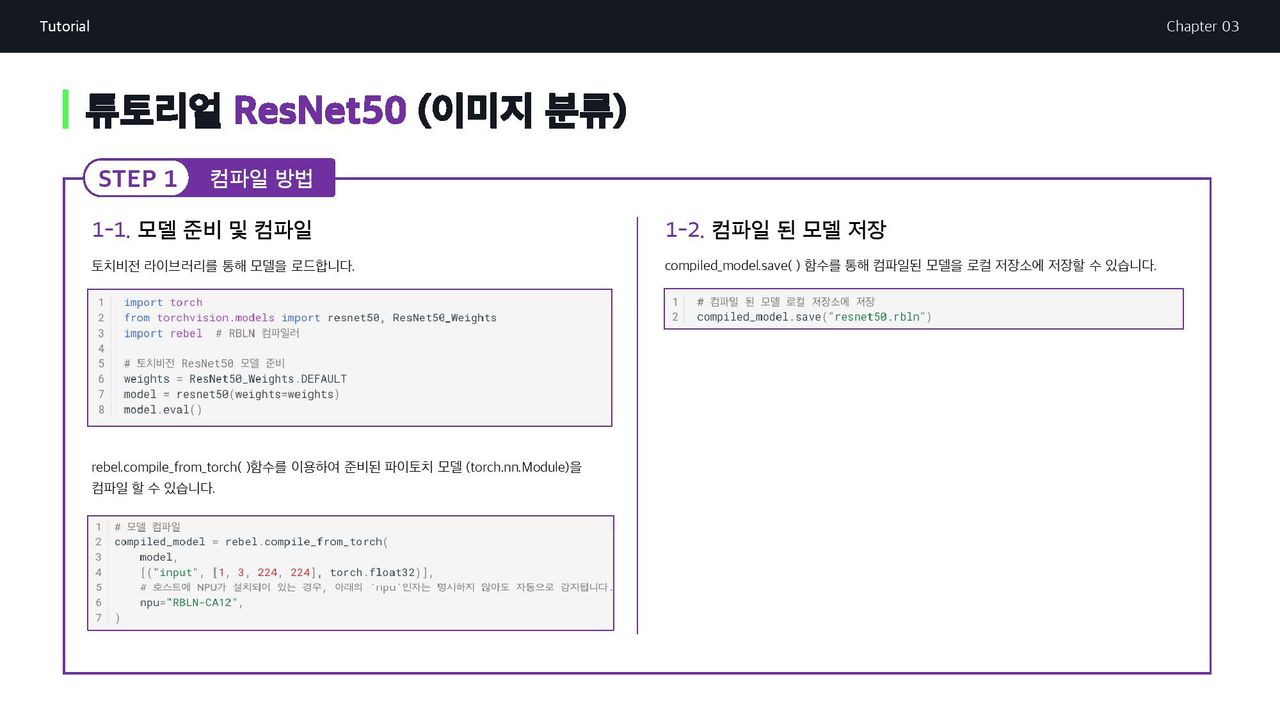
Task: Click the '1-2. 컴파일 된 모델 저장' heading
Action: [x=775, y=230]
